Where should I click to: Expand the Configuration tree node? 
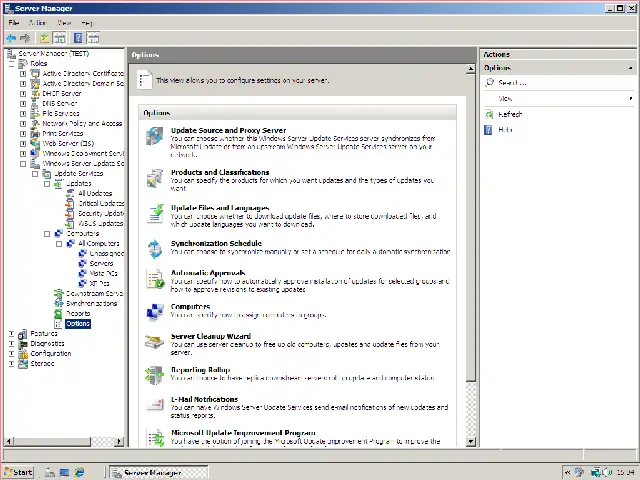(x=11, y=353)
